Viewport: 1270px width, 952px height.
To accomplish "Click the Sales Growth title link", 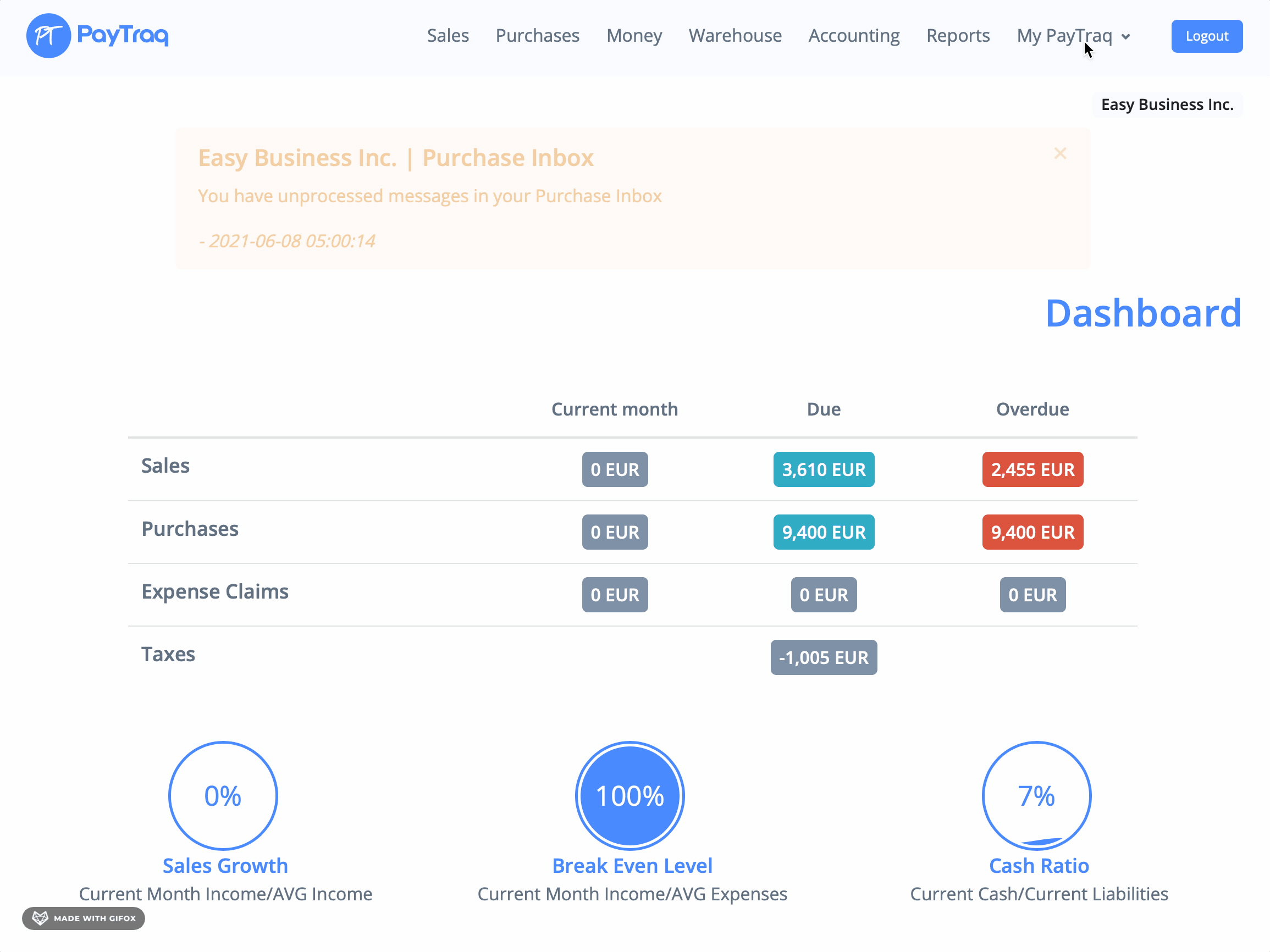I will pos(225,865).
